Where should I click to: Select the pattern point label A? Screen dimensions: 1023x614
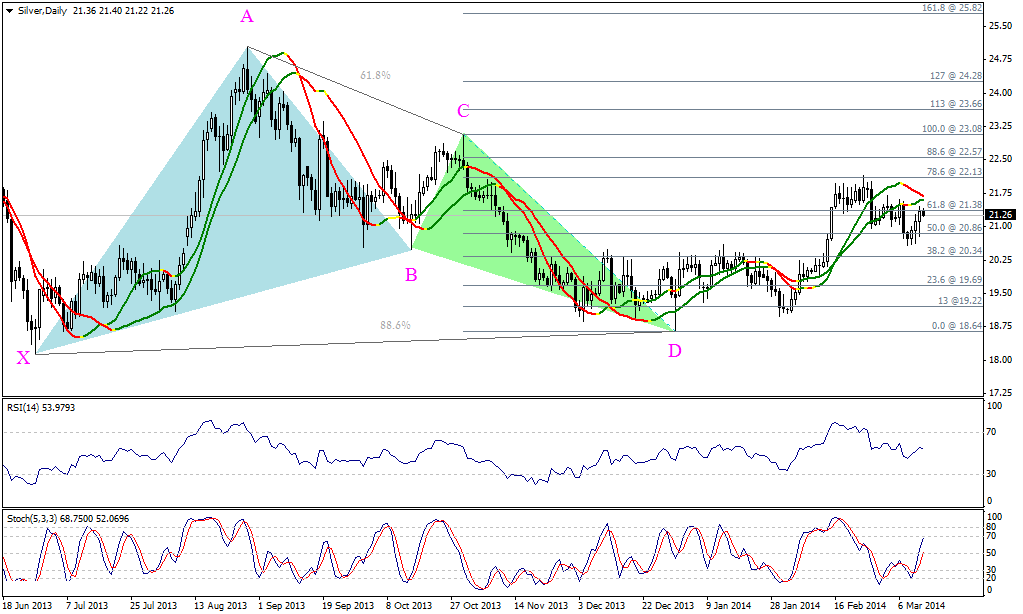coord(247,17)
